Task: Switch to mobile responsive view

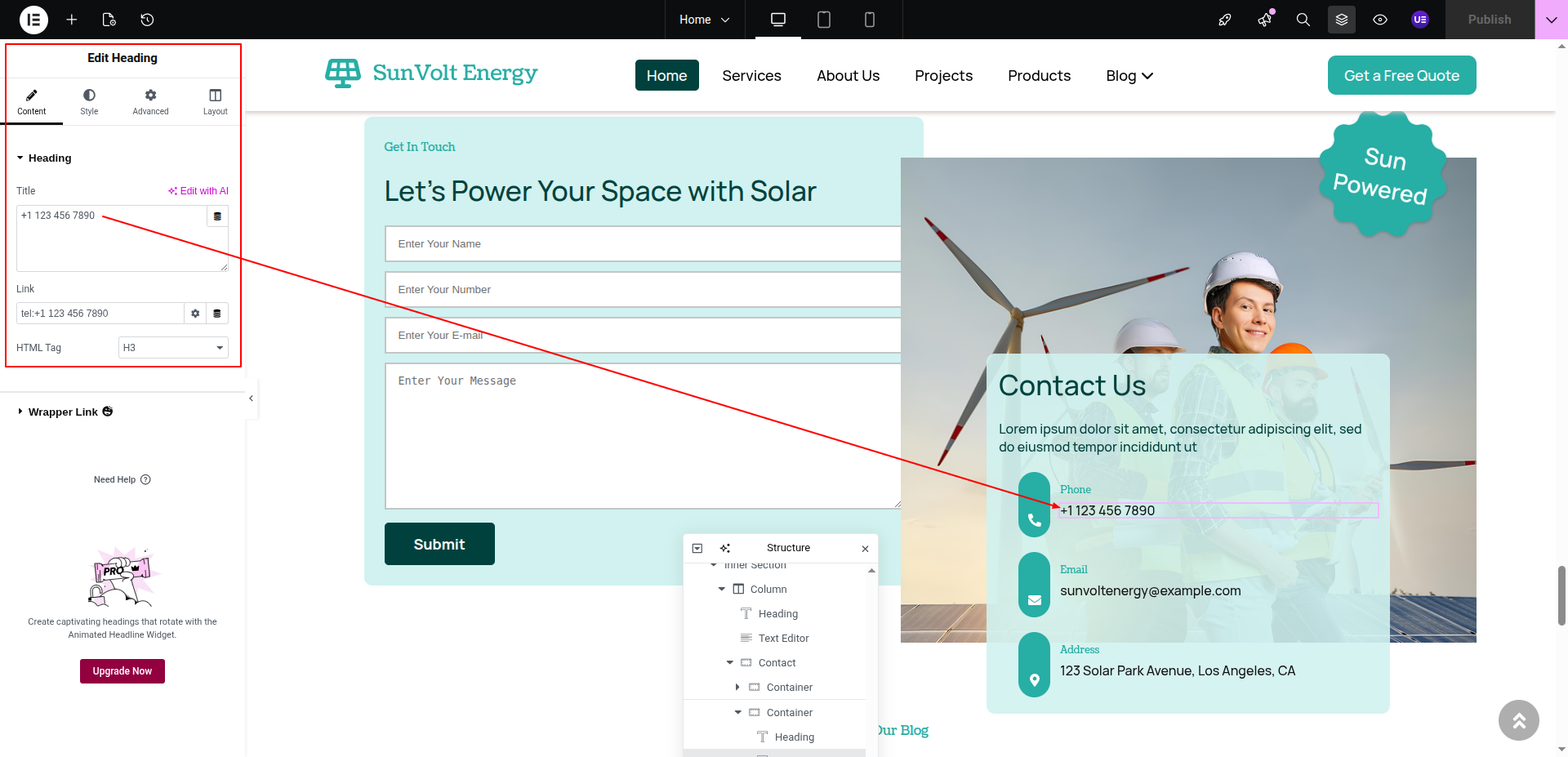Action: [870, 20]
